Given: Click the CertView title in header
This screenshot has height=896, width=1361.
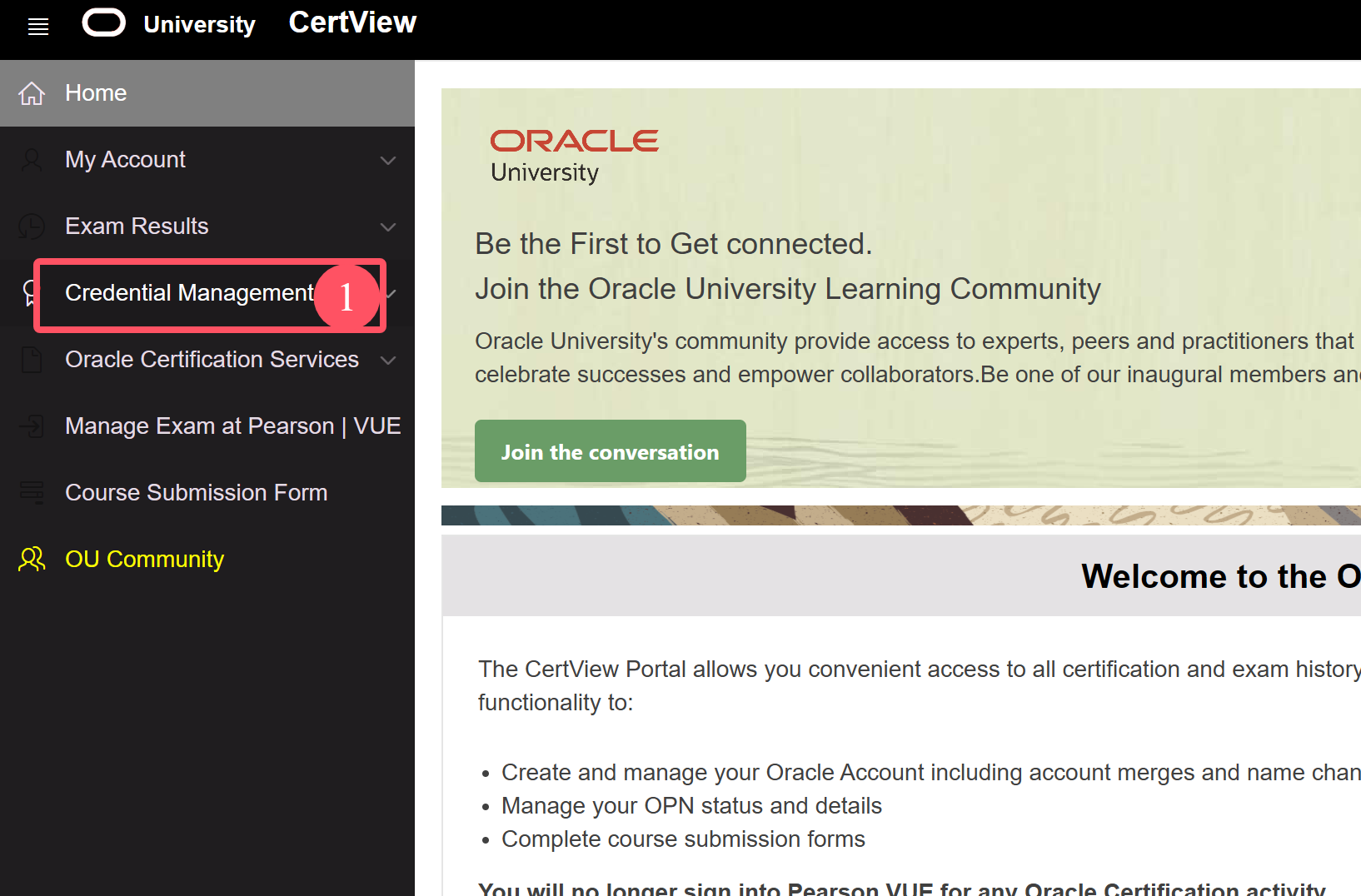Looking at the screenshot, I should tap(352, 22).
